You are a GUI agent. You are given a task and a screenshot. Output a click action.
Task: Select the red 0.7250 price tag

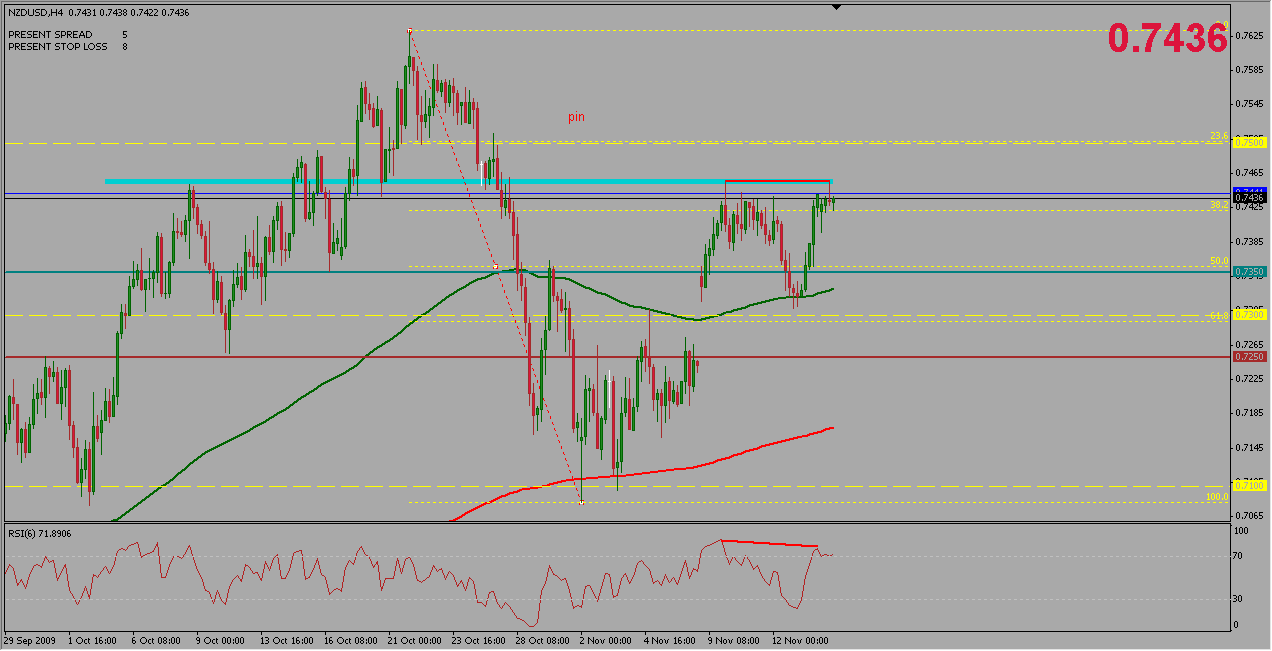pos(1249,357)
